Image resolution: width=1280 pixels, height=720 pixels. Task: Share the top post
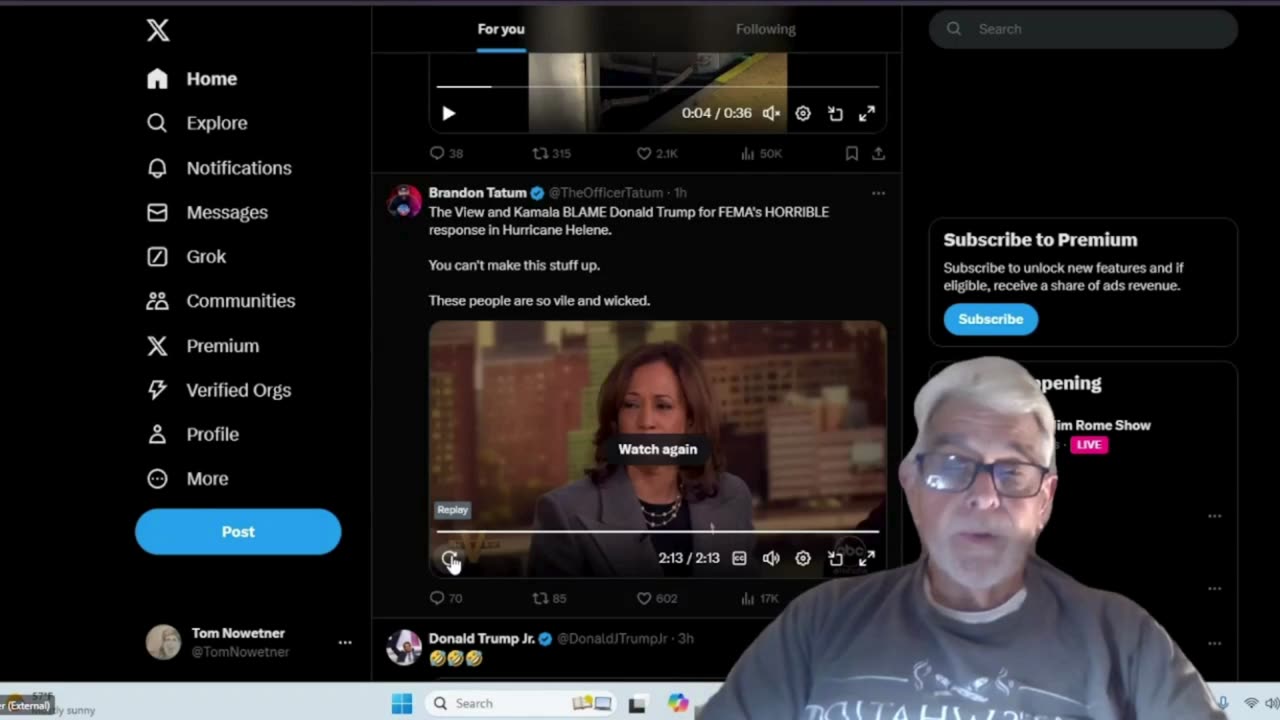pos(878,153)
